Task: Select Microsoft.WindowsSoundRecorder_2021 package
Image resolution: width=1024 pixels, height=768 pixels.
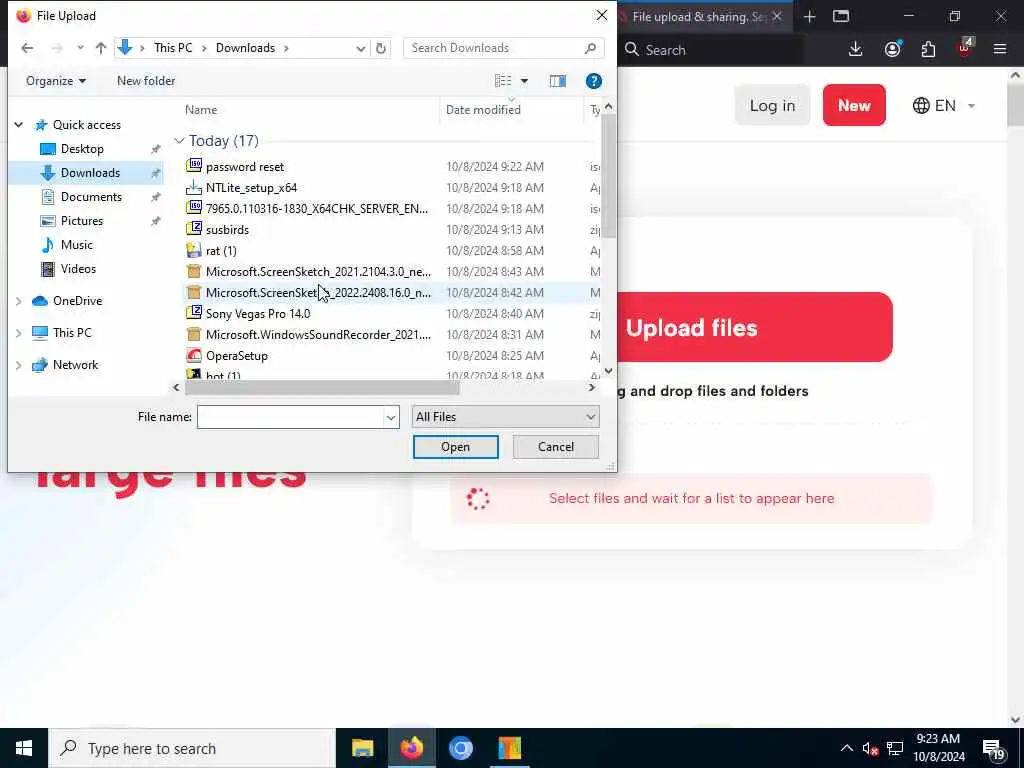Action: (x=318, y=334)
